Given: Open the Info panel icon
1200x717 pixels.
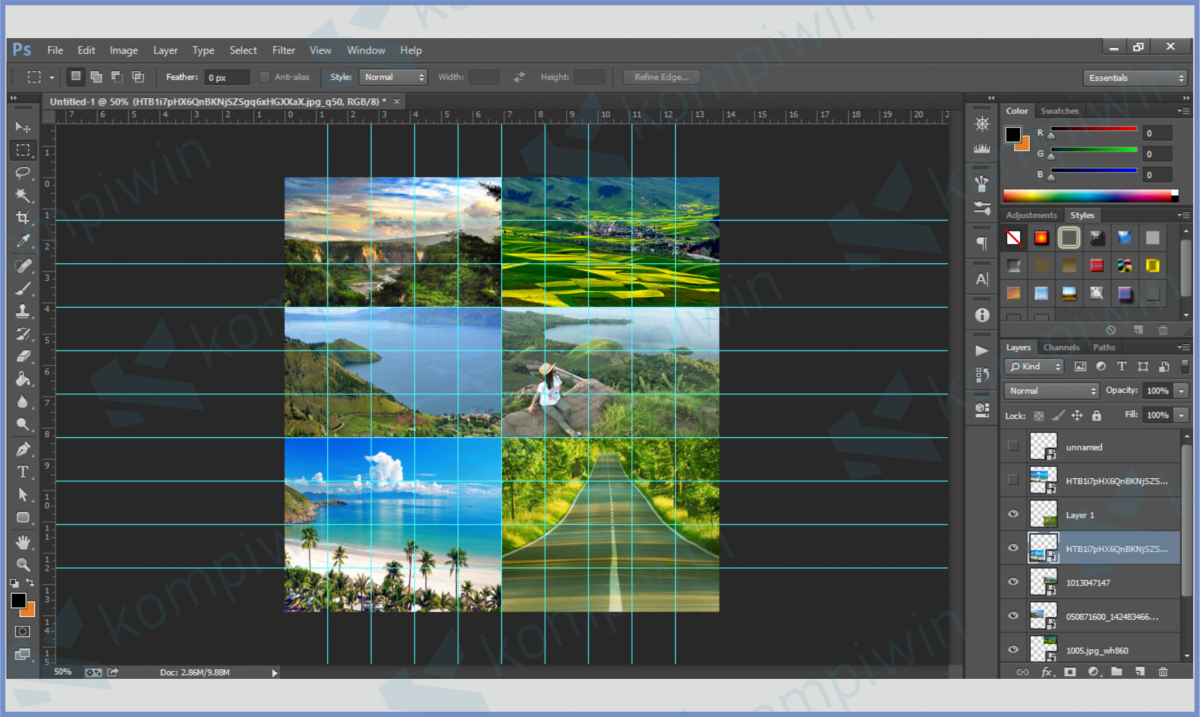Looking at the screenshot, I should 981,314.
